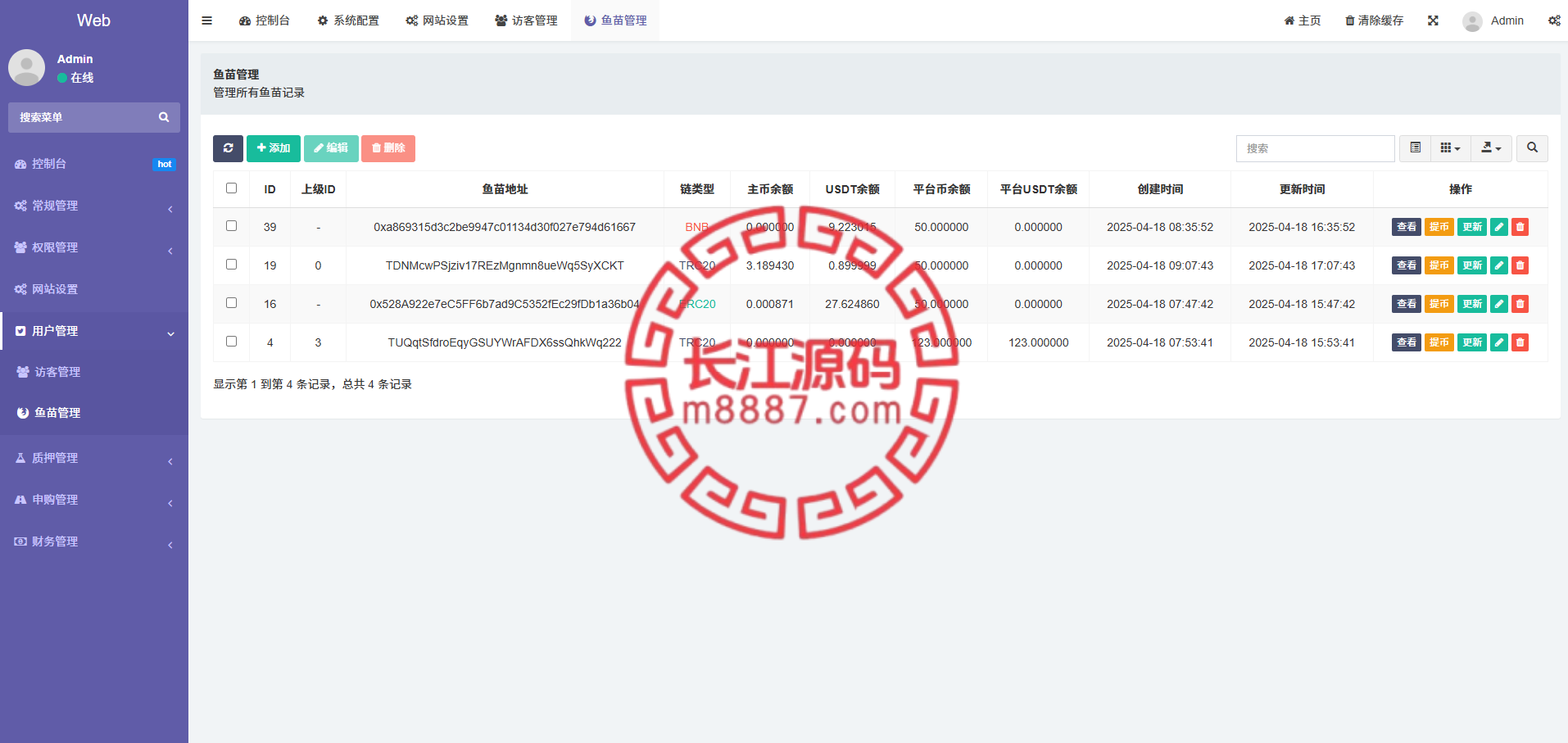Click 查看 for row ID 19

tap(1407, 265)
